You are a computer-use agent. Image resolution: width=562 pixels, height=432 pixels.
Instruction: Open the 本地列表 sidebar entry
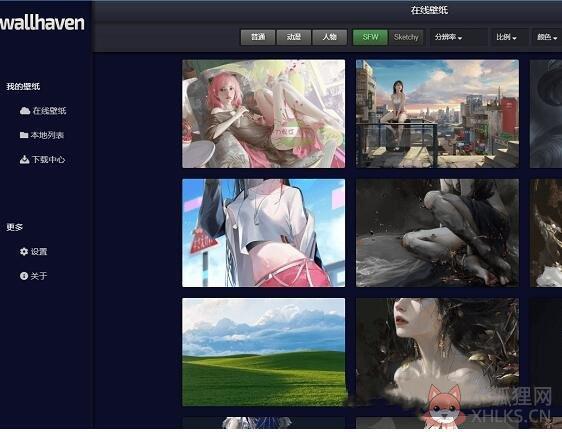coord(42,135)
